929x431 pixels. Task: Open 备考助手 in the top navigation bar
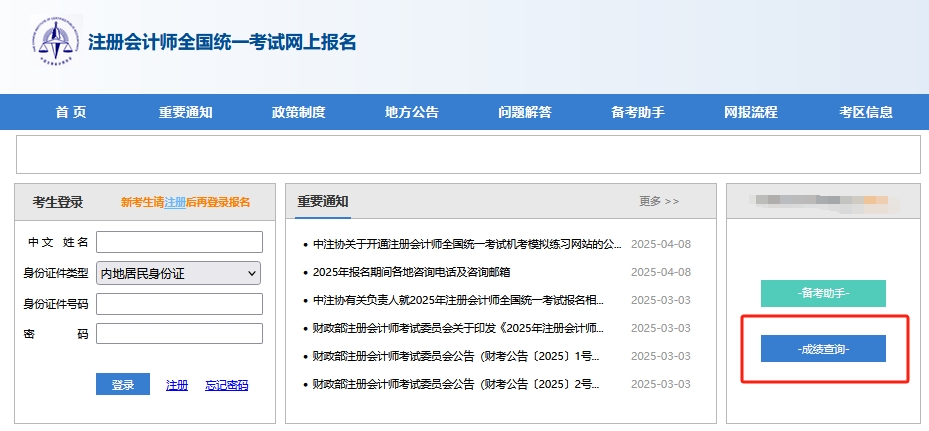(x=638, y=113)
